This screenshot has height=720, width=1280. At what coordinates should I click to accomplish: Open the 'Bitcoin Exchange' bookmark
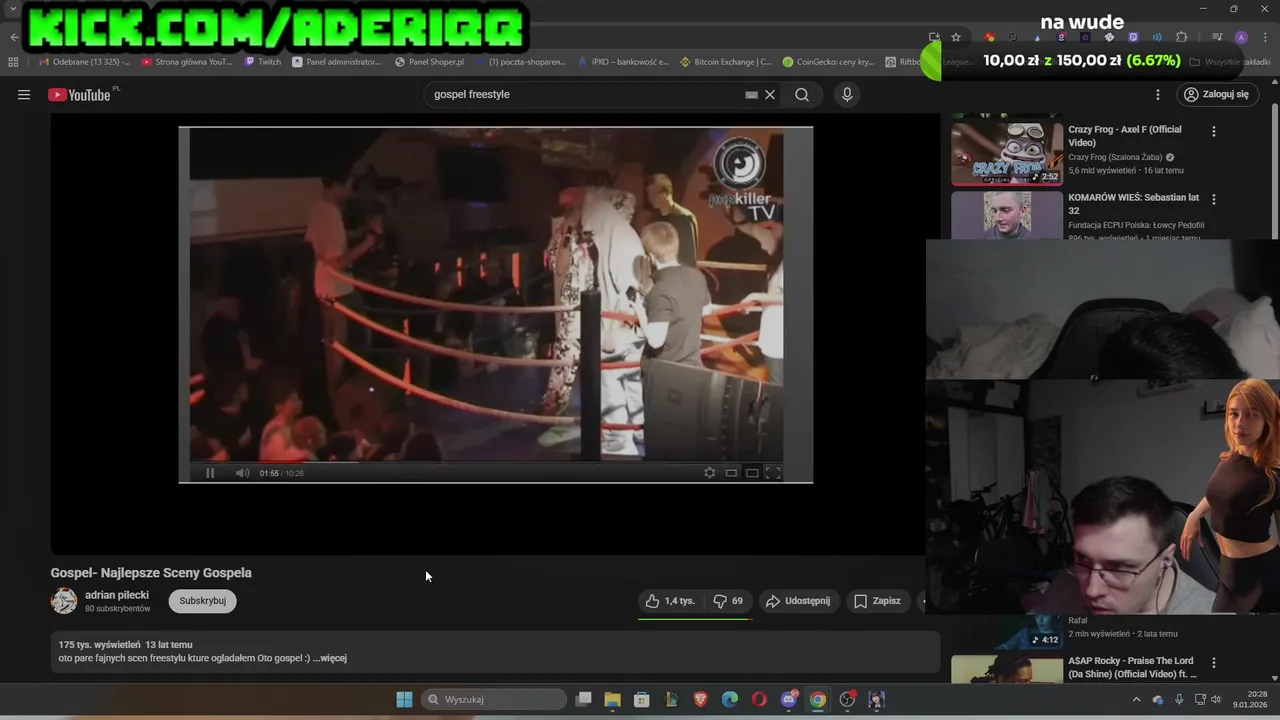coord(725,62)
